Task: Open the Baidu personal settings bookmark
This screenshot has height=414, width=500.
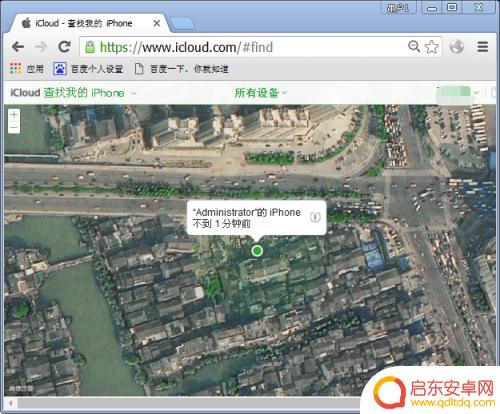Action: (x=88, y=69)
